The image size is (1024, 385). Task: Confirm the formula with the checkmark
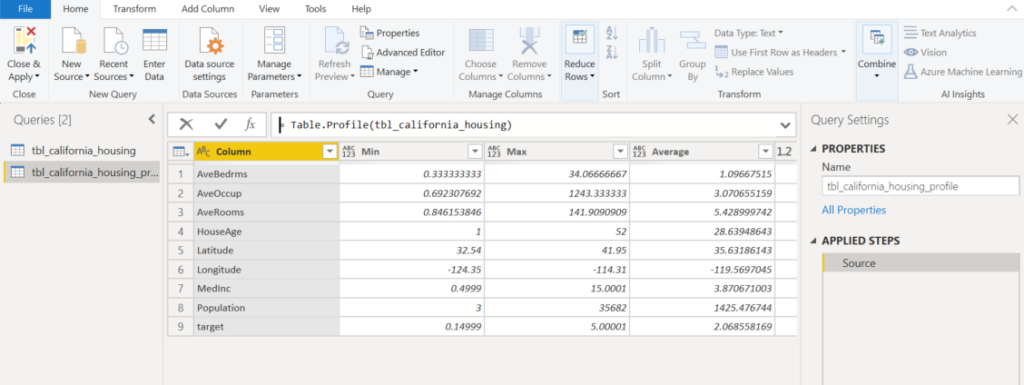click(x=220, y=125)
